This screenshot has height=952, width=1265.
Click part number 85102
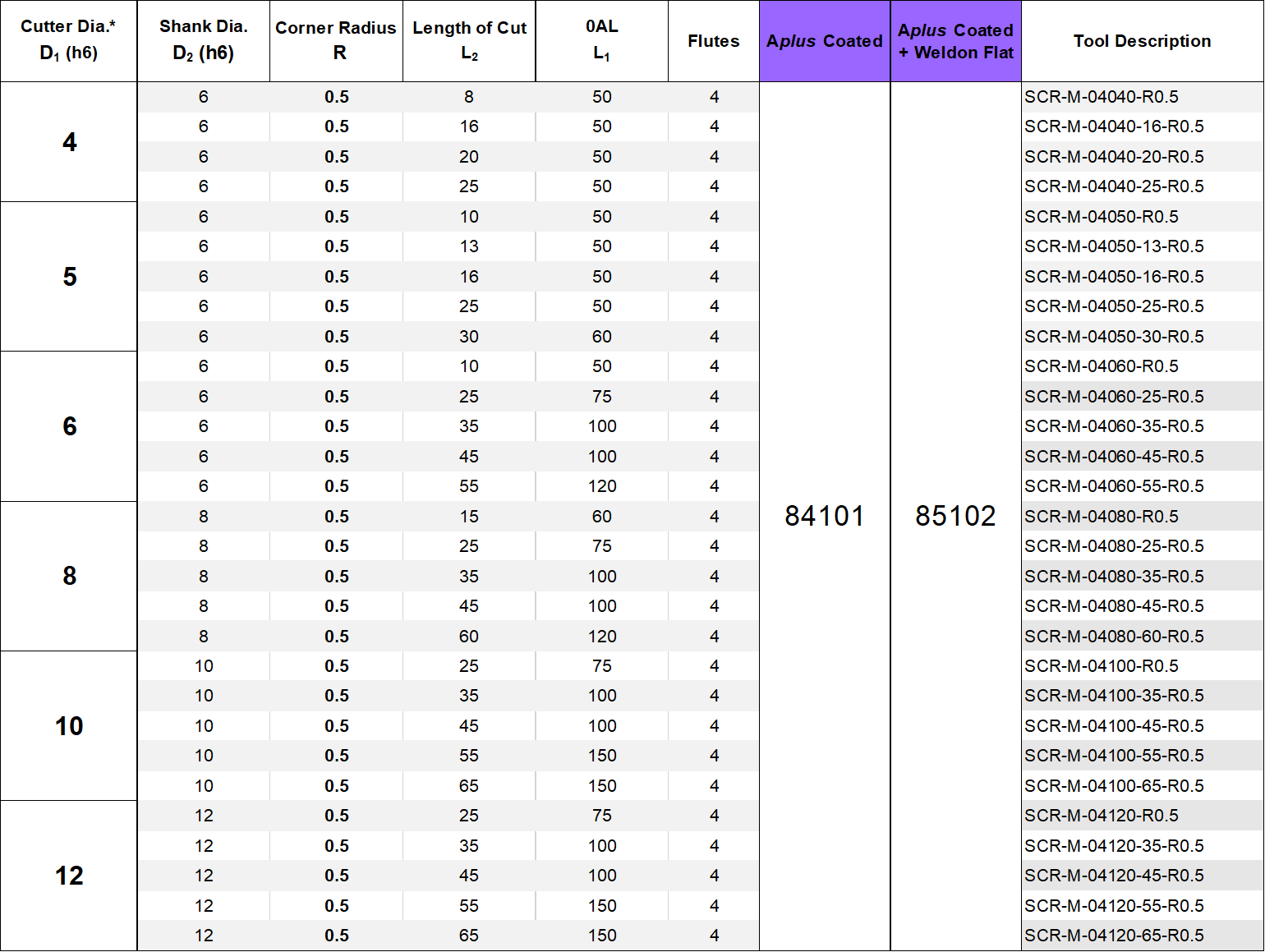click(x=955, y=516)
